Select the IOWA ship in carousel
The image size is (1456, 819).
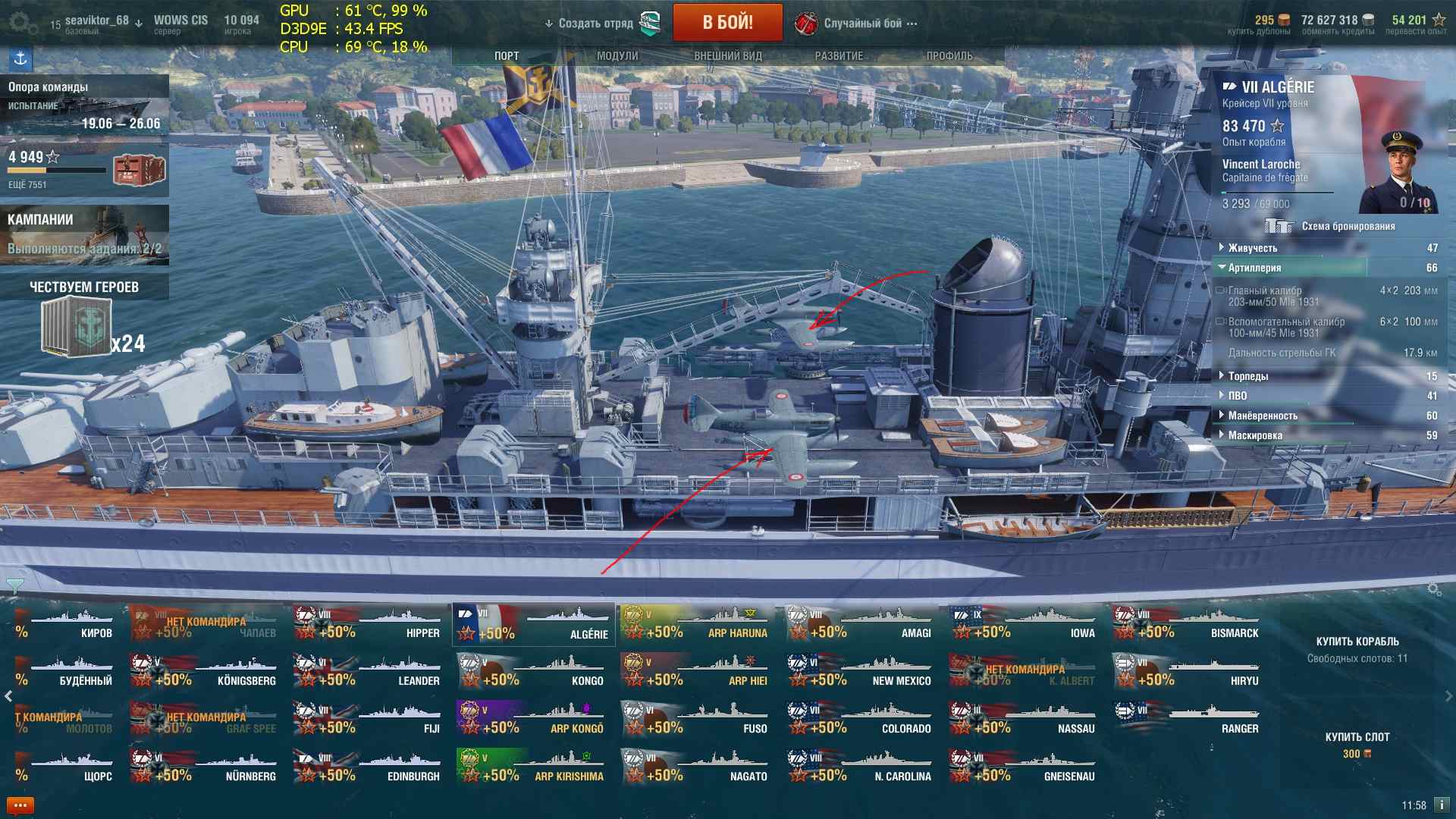(x=1025, y=624)
